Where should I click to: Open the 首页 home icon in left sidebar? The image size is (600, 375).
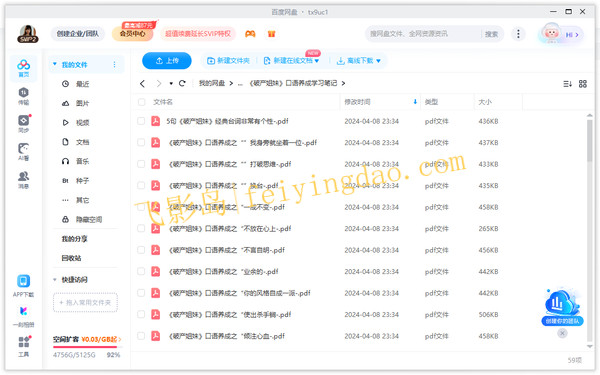23,68
